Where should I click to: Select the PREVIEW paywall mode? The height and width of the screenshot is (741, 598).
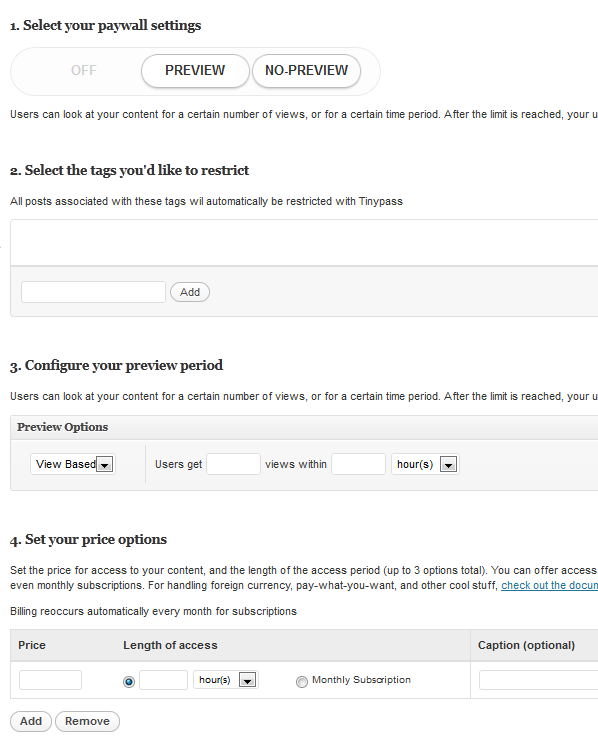click(195, 70)
